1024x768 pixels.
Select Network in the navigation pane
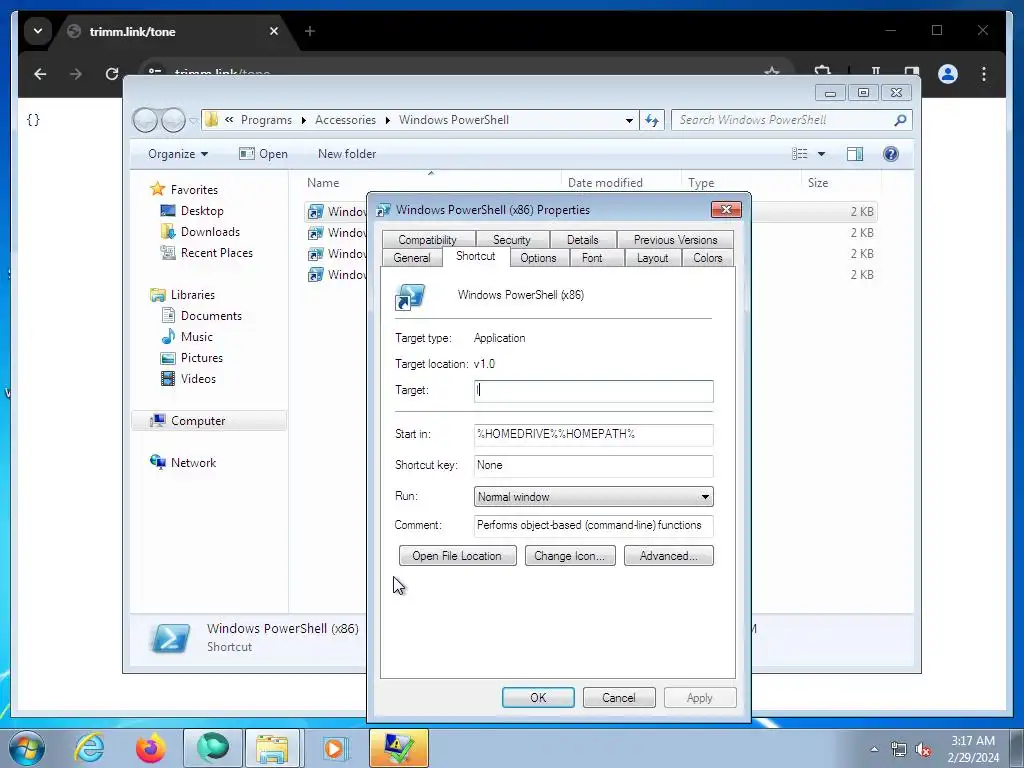pyautogui.click(x=193, y=462)
